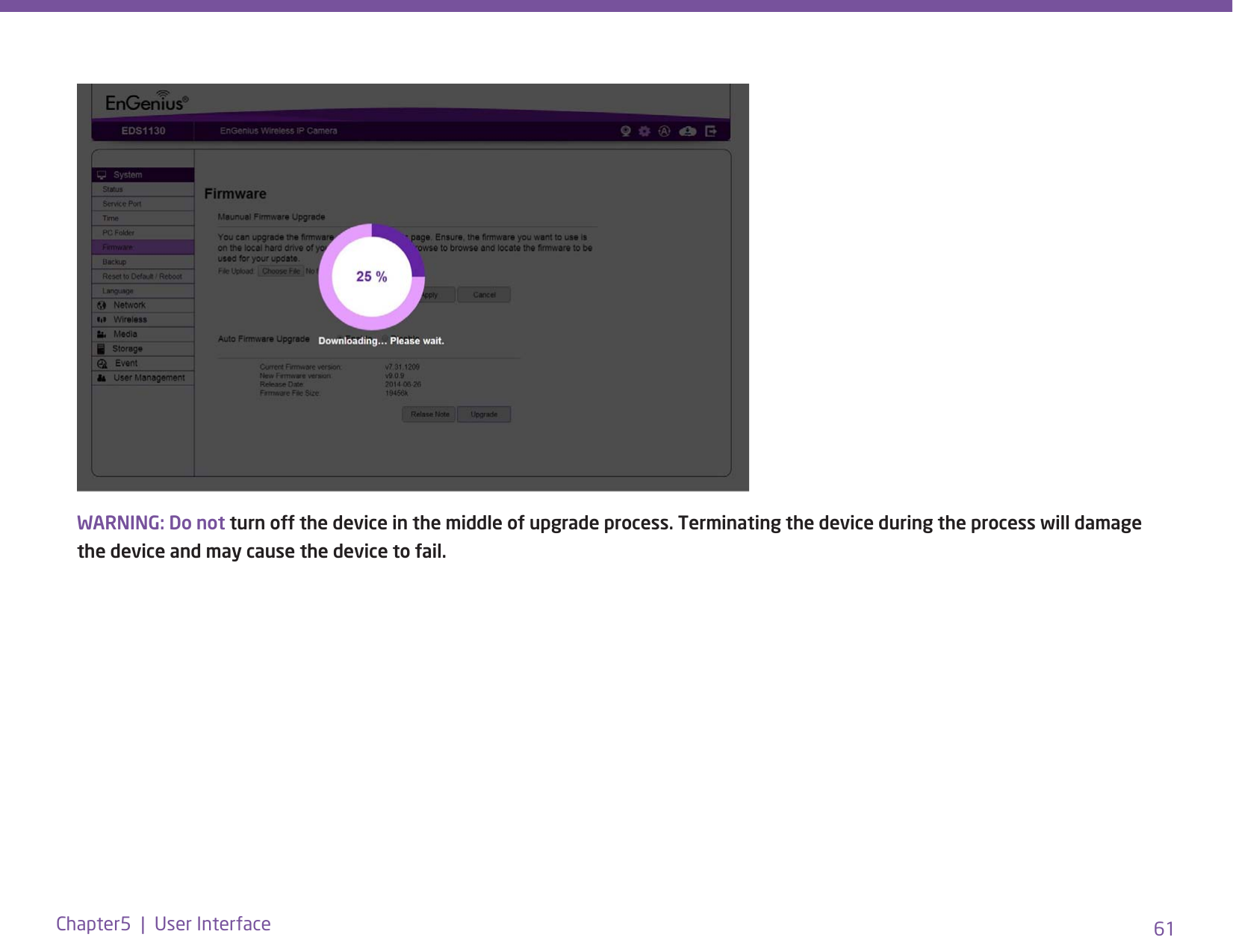Click the File Upload label
The image size is (1233, 952).
pos(236,271)
